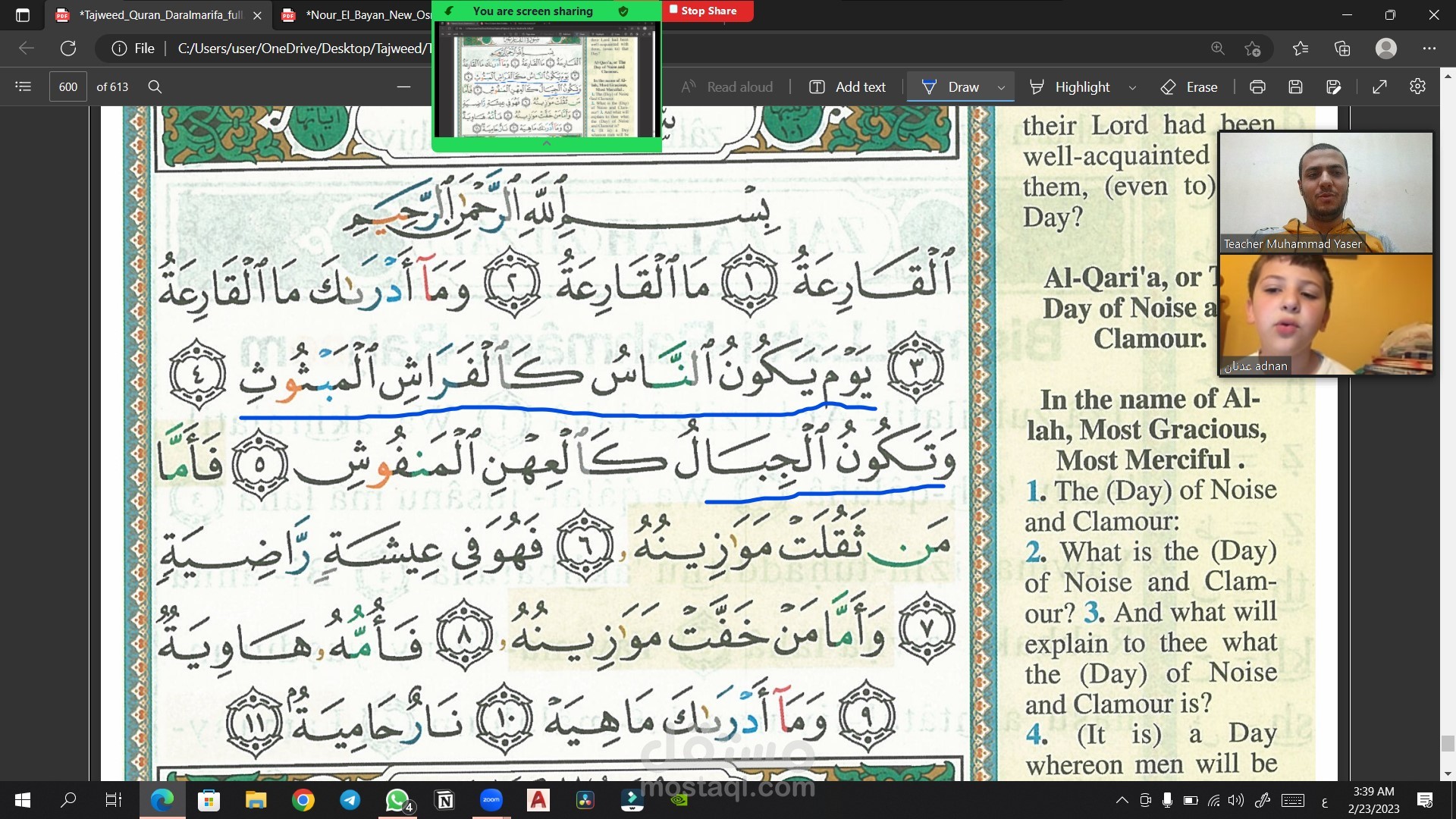This screenshot has height=819, width=1456.
Task: Click the microphone icon in system tray
Action: pyautogui.click(x=1167, y=800)
